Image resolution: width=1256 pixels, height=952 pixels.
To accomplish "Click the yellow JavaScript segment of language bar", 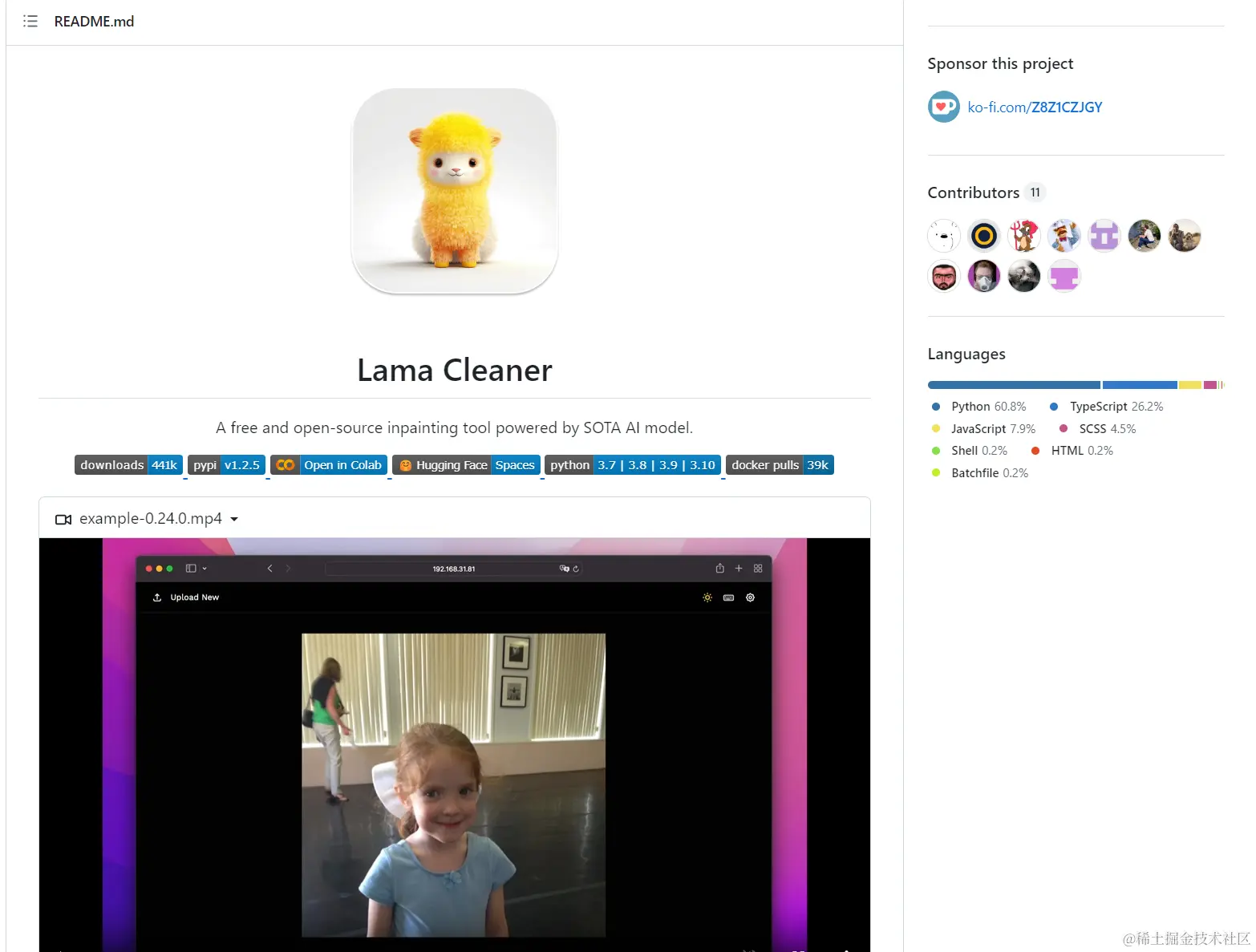I will click(x=1189, y=385).
